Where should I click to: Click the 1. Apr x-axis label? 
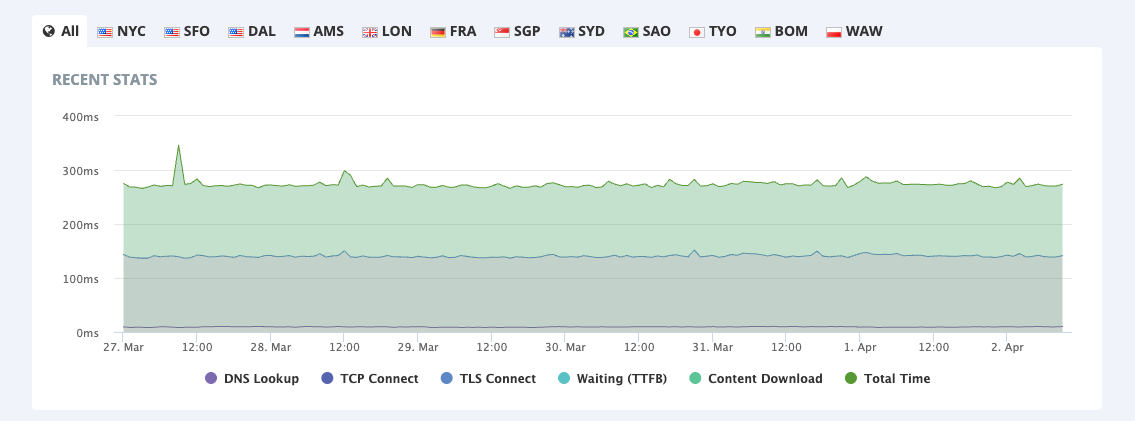pos(860,347)
